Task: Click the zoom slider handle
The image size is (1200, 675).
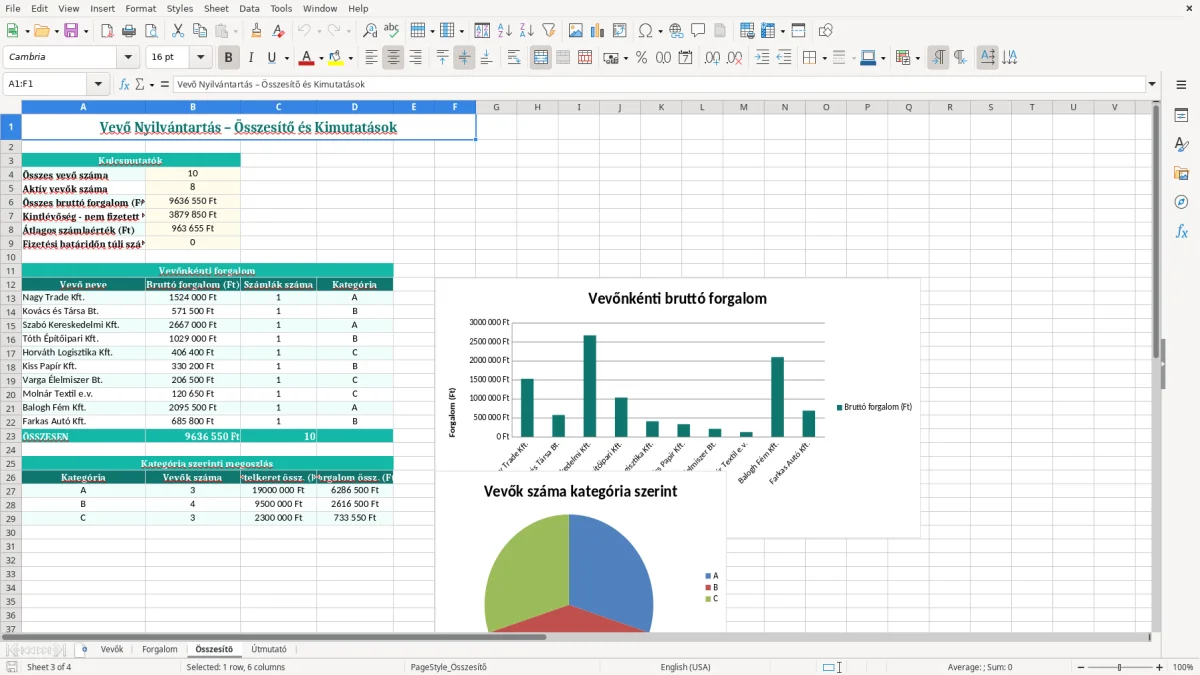Action: (x=1120, y=667)
